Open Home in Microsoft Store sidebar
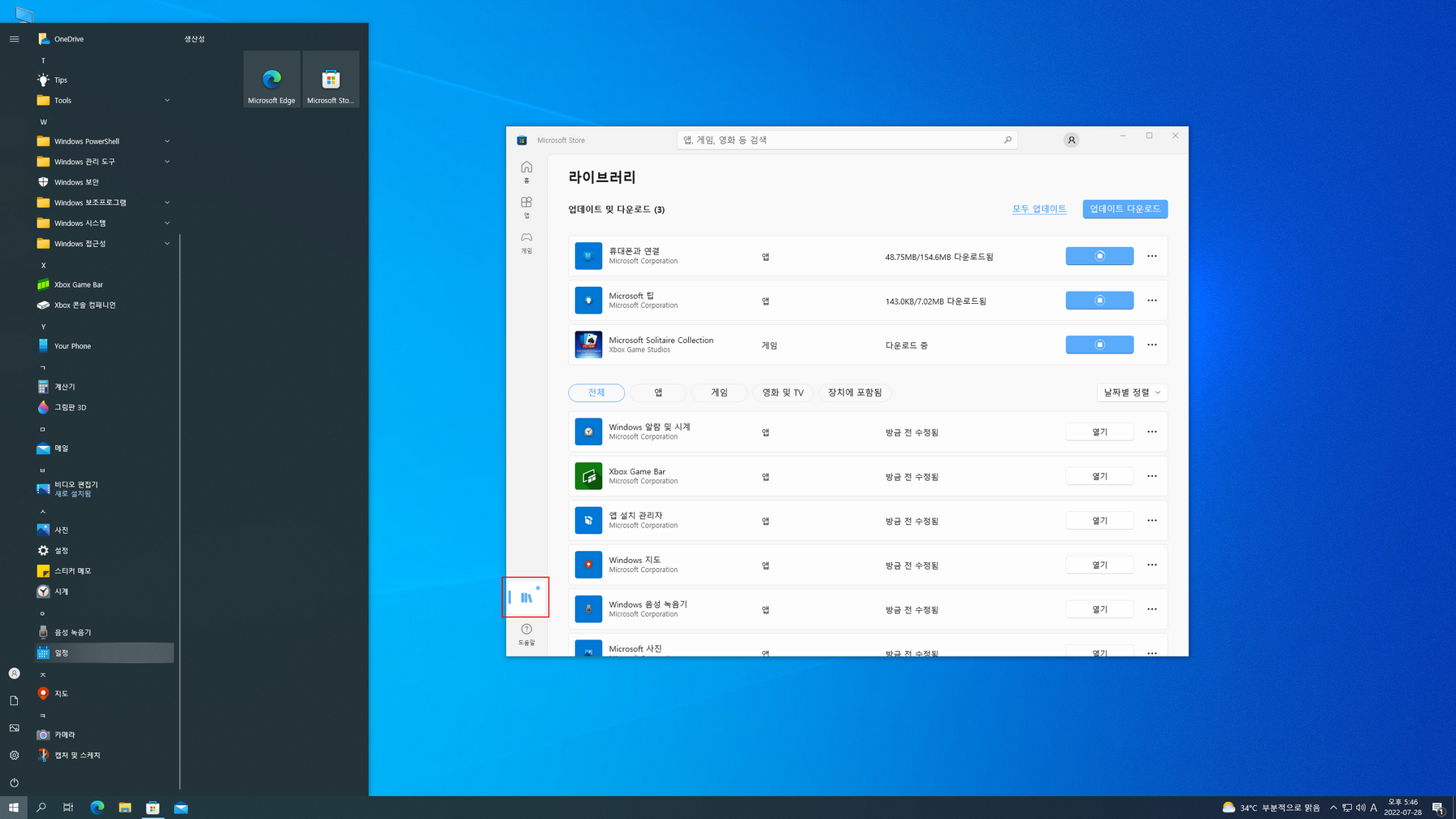The width and height of the screenshot is (1456, 819). pos(526,172)
